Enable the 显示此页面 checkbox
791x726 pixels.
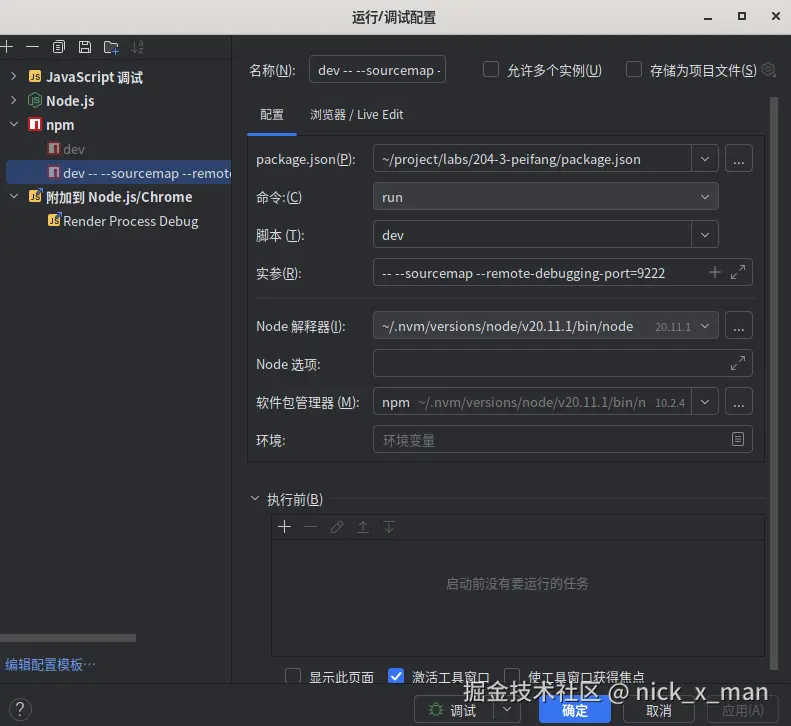(293, 676)
